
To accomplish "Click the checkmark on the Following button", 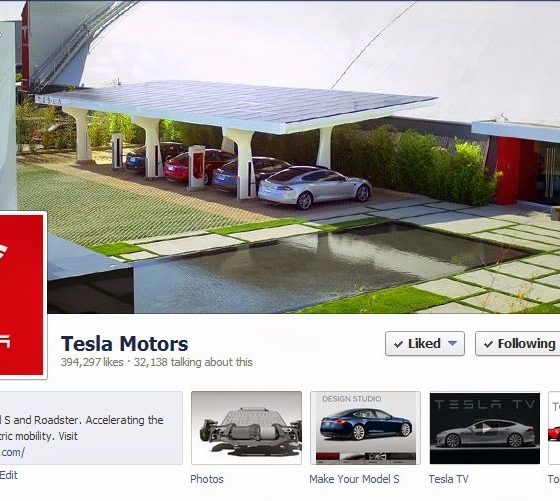I will pos(488,344).
